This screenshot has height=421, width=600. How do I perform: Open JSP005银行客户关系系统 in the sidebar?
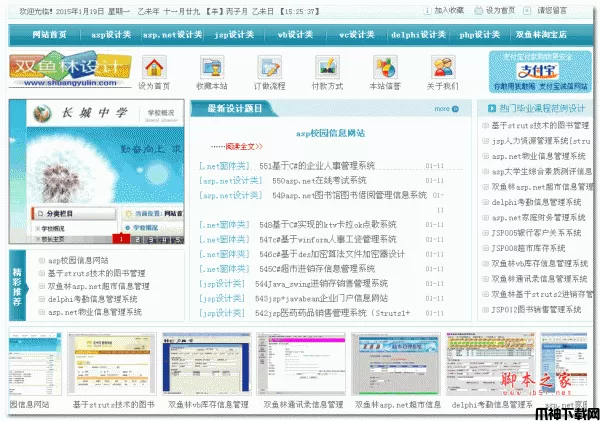[536, 233]
